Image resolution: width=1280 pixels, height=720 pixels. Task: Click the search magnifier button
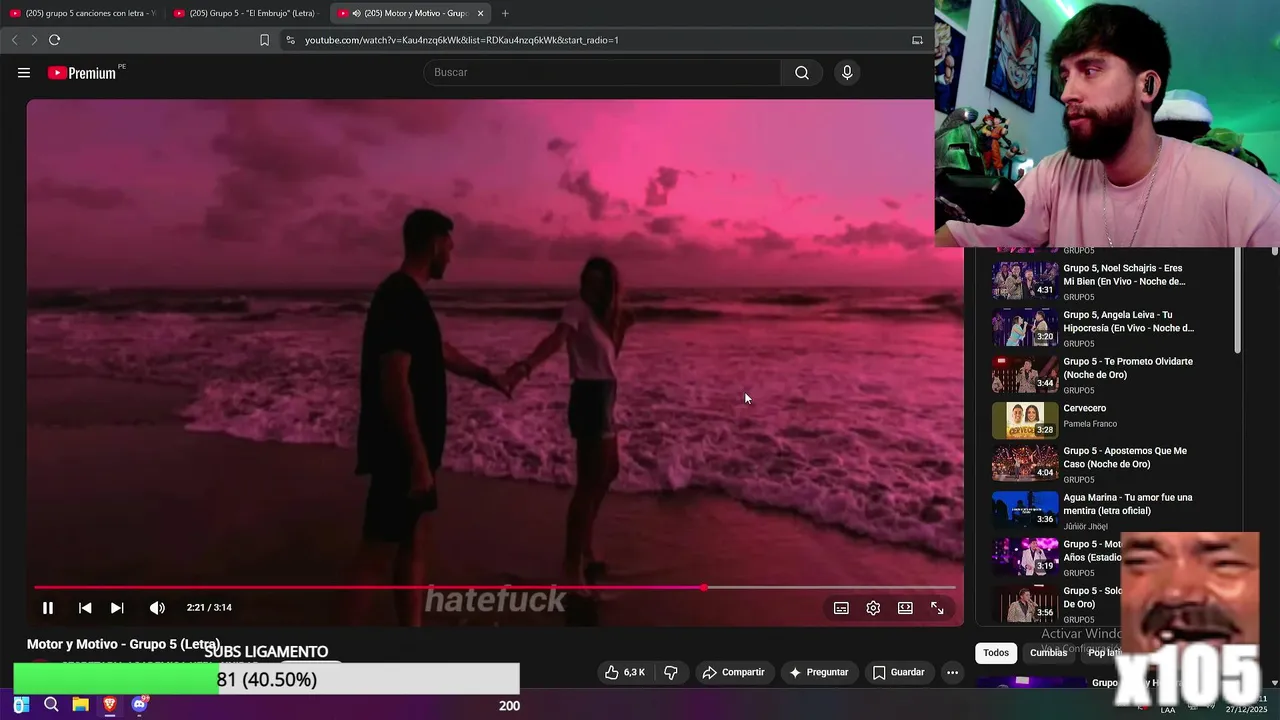[802, 72]
